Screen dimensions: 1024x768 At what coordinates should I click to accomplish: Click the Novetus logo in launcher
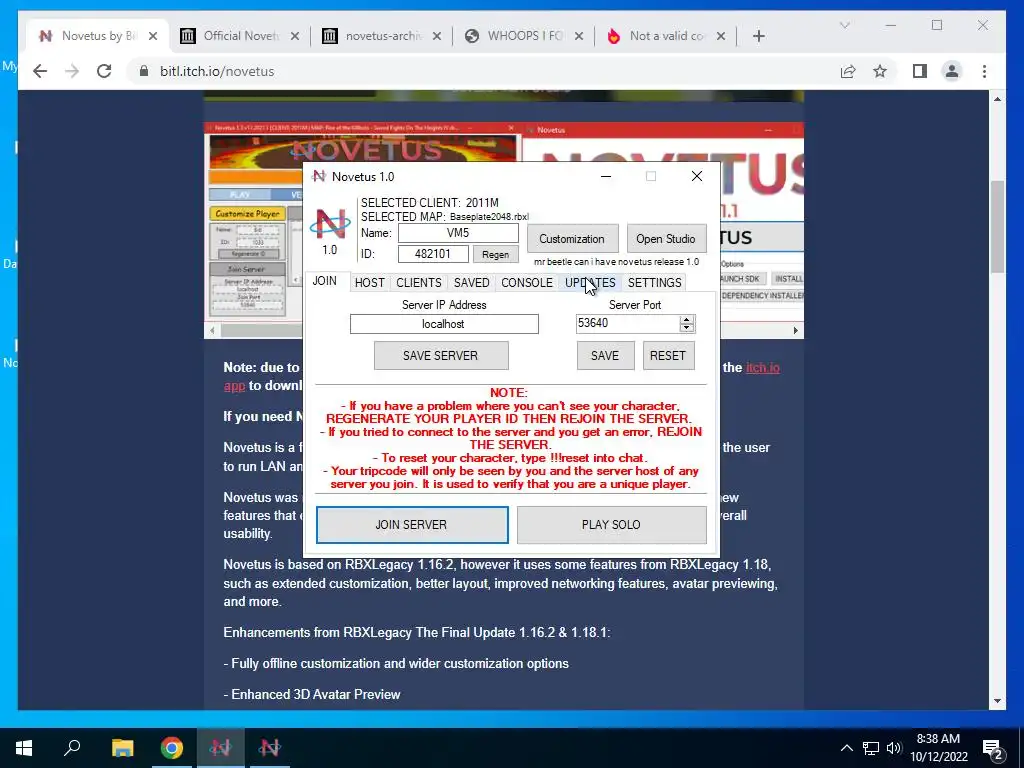[330, 224]
